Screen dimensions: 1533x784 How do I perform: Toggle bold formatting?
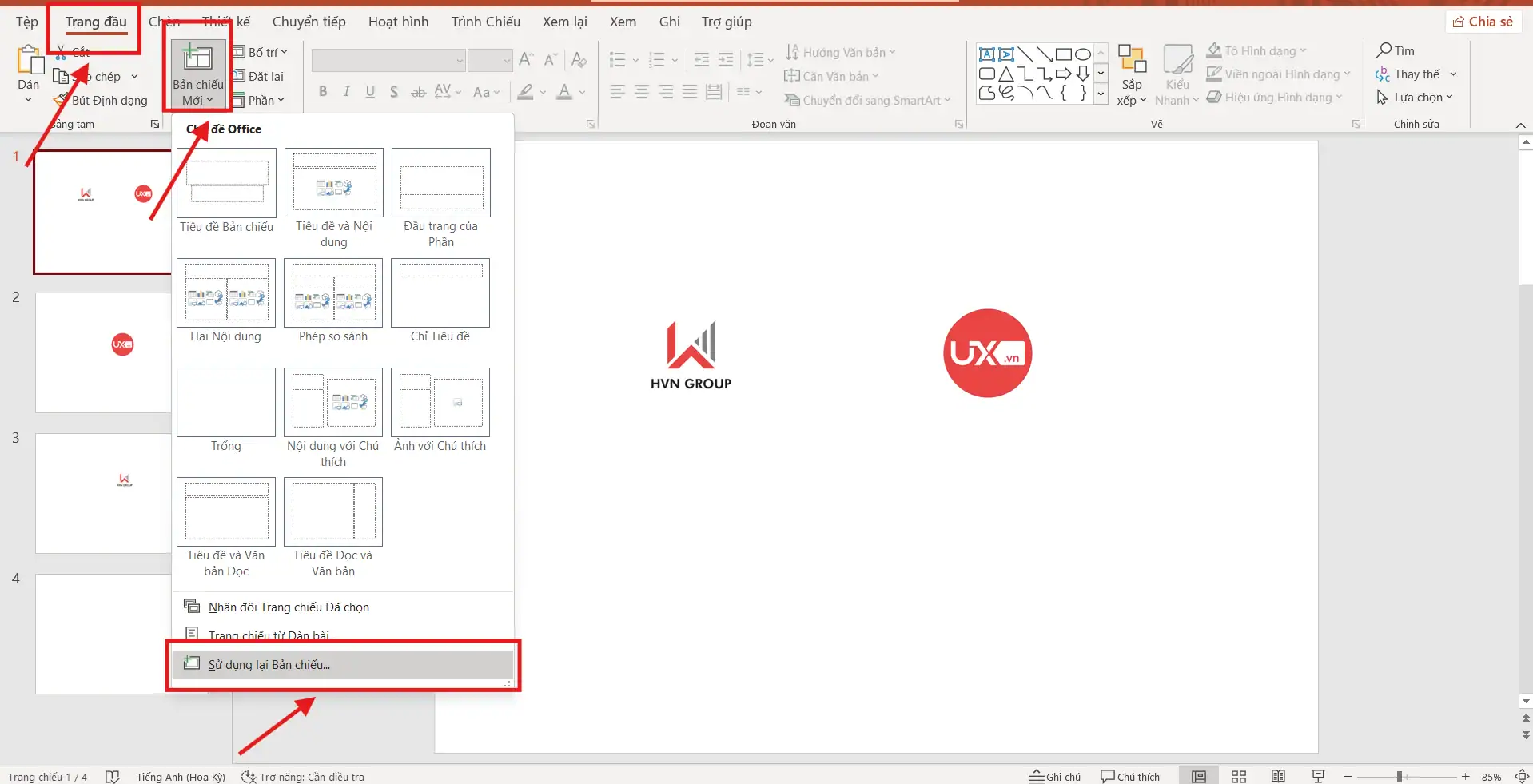tap(322, 91)
